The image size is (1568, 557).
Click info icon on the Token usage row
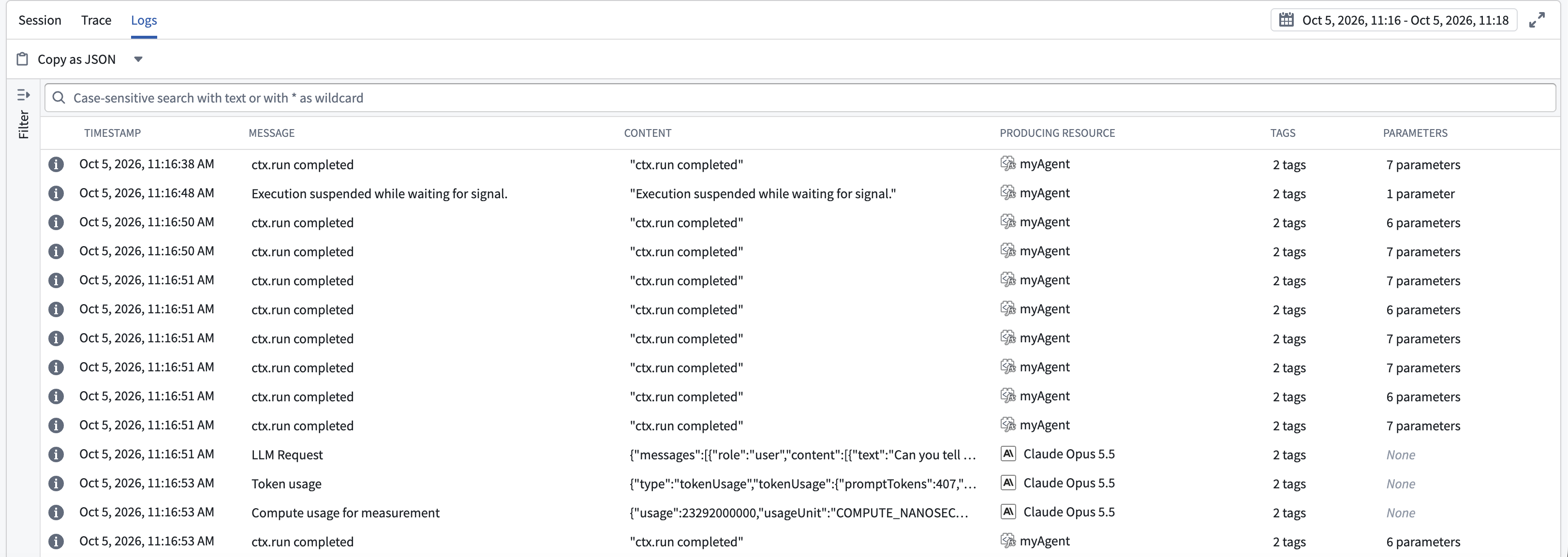(56, 484)
